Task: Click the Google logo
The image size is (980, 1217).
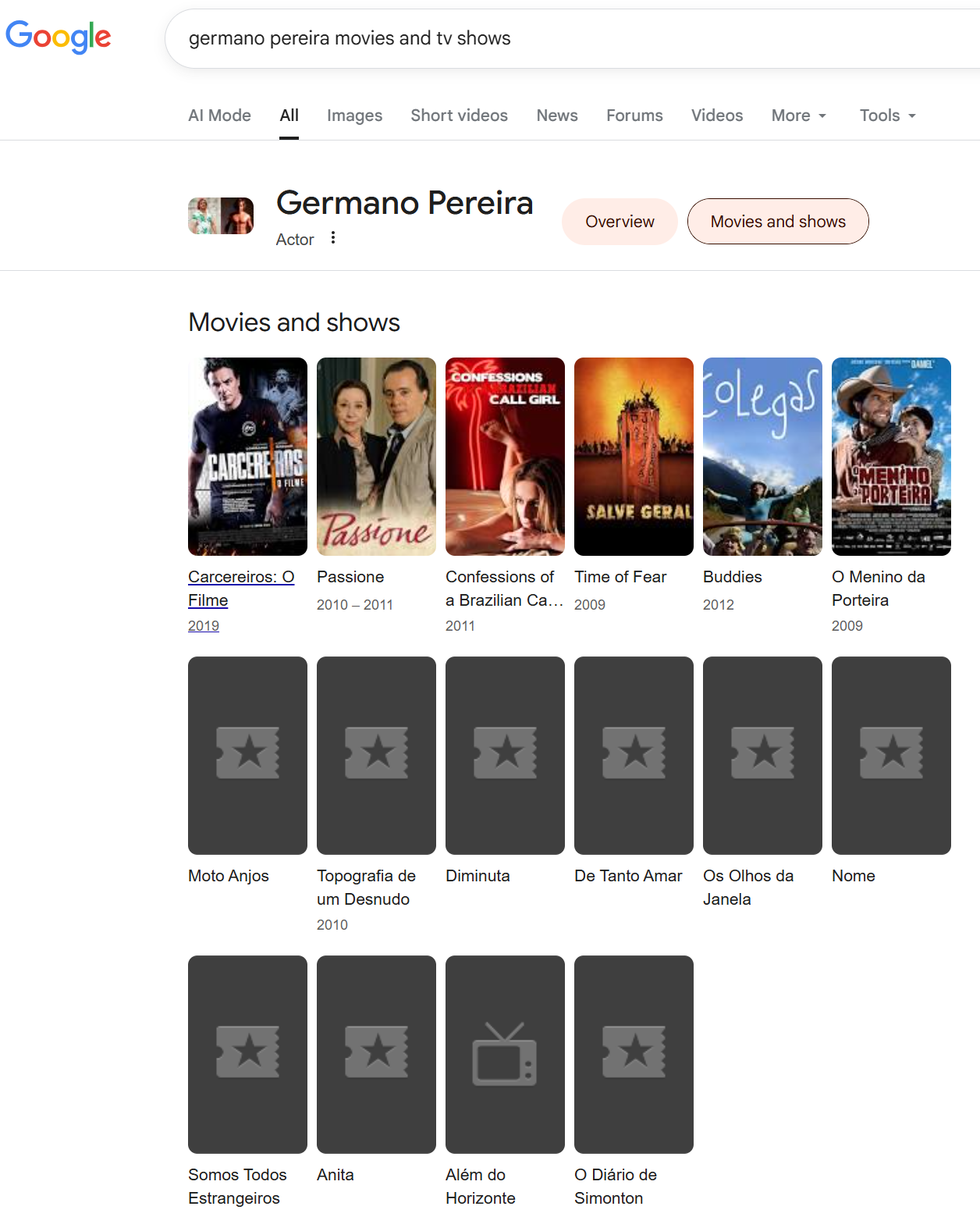Action: click(x=58, y=37)
